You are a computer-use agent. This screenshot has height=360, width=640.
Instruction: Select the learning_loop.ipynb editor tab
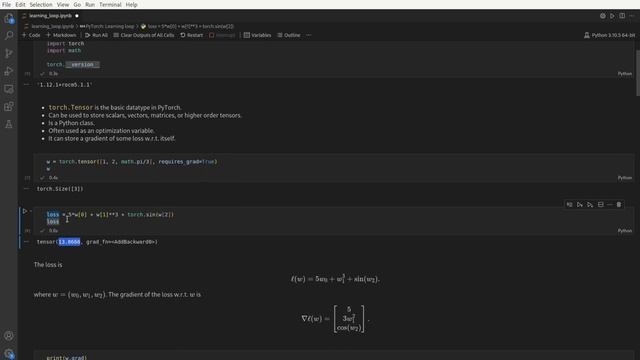pos(50,16)
